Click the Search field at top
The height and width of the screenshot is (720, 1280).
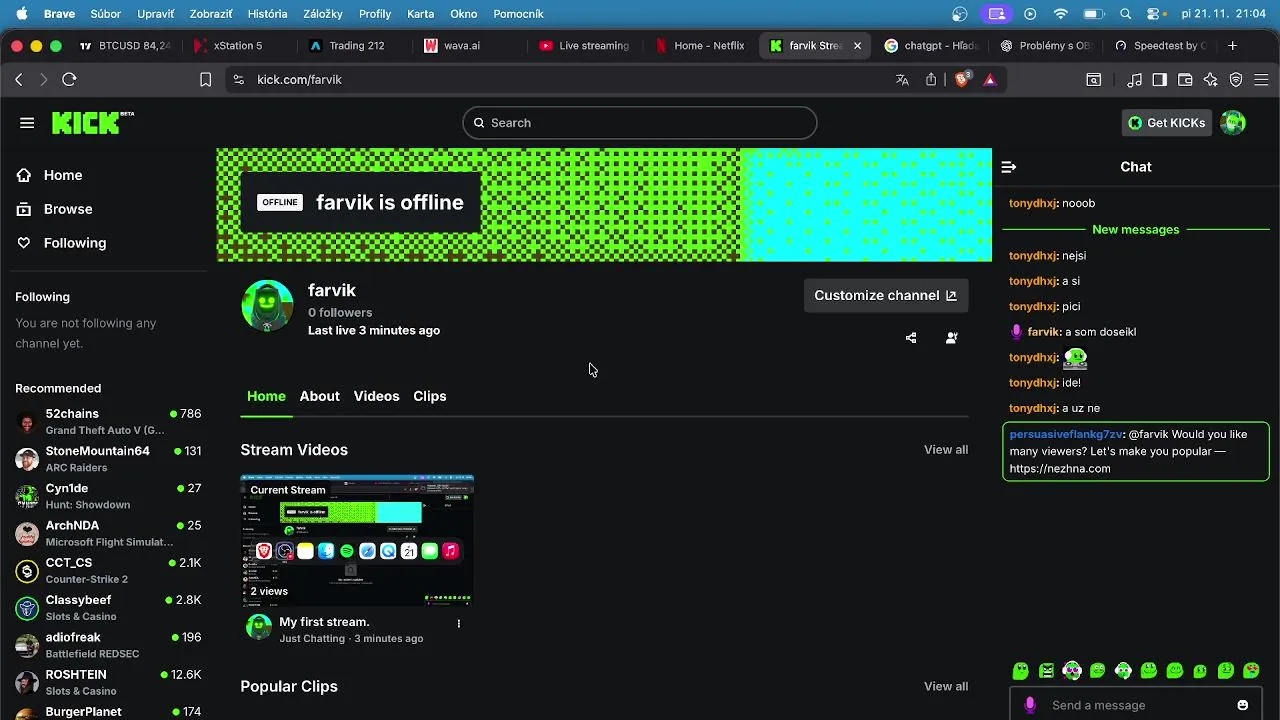point(640,123)
